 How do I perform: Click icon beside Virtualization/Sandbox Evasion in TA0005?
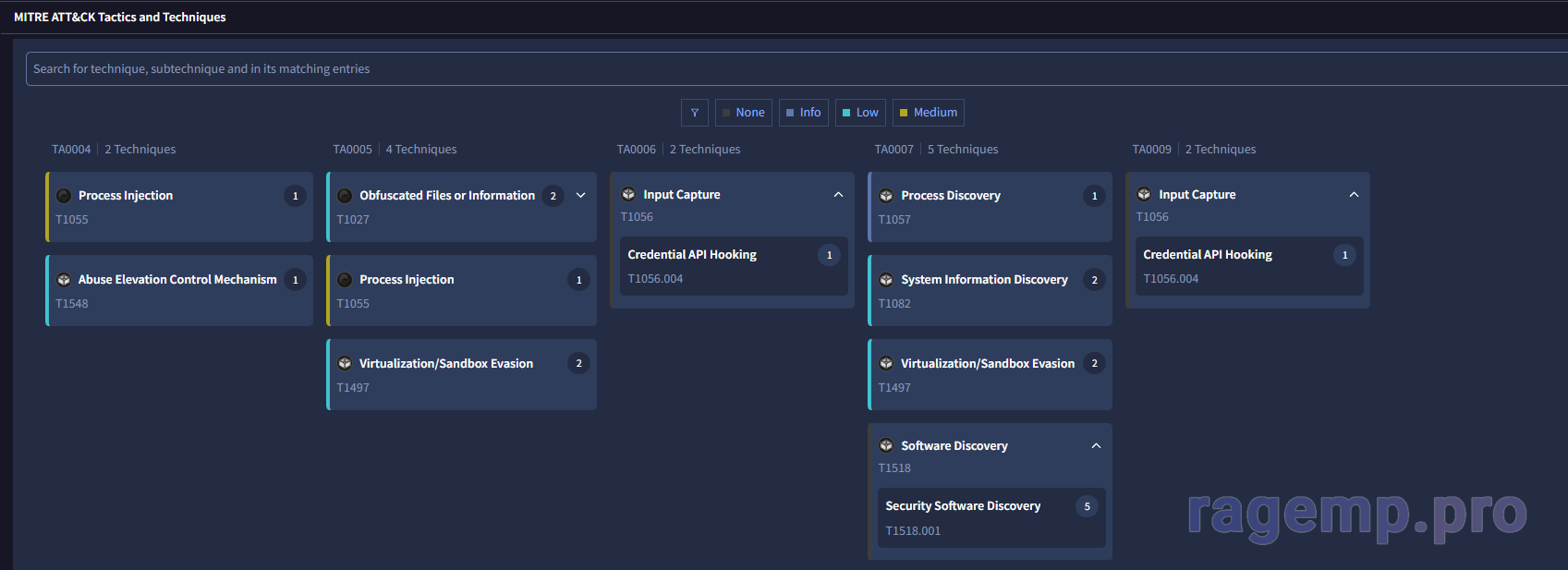345,364
